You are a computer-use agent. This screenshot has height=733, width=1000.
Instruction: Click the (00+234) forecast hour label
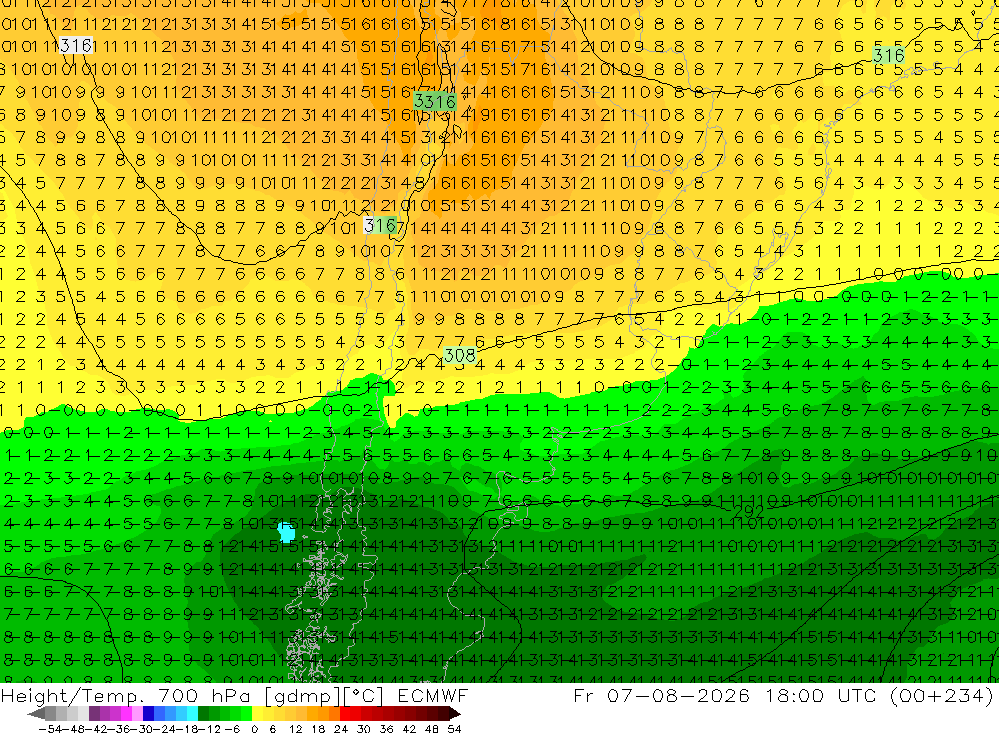coord(941,695)
